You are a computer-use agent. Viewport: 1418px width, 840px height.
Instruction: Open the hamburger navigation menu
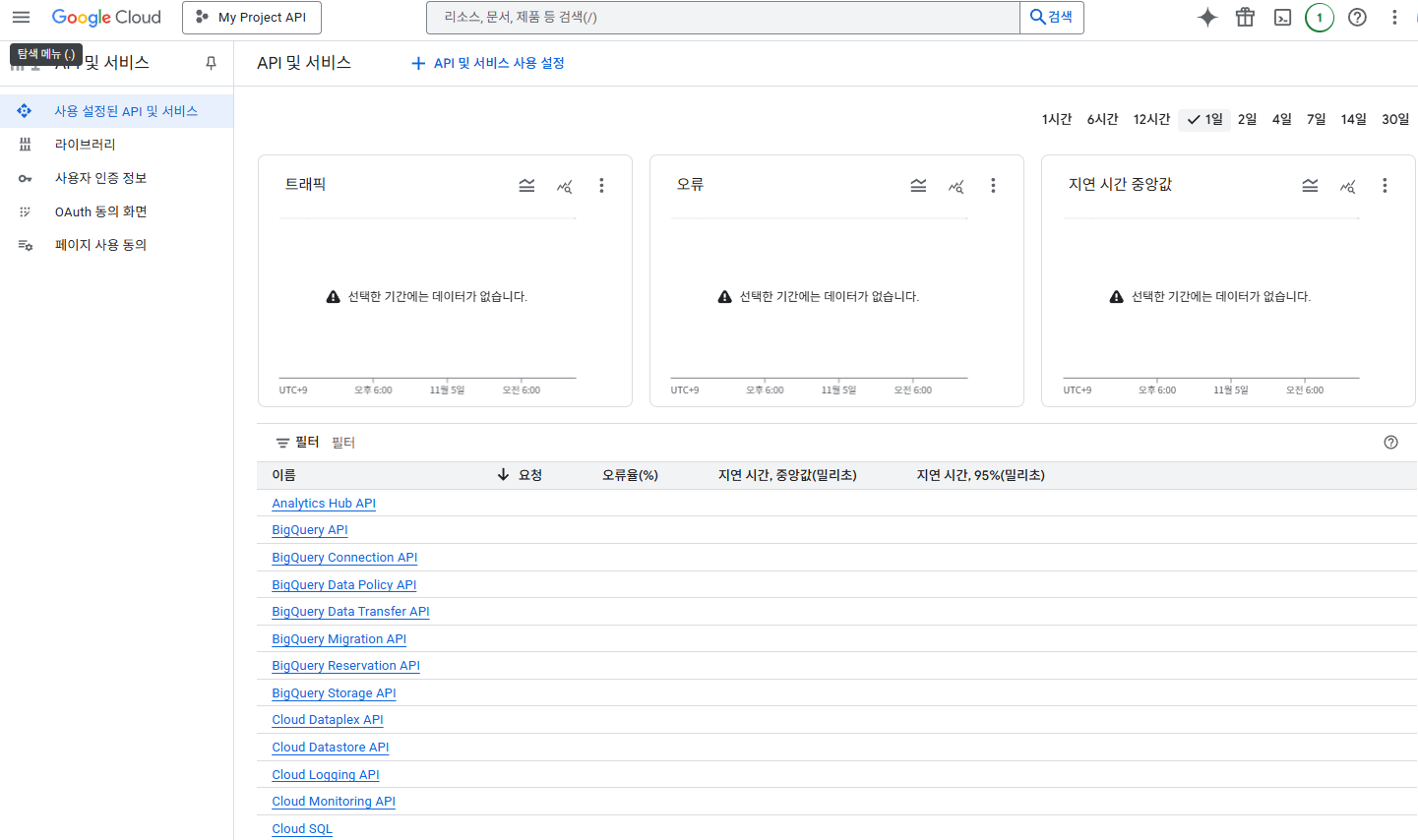(x=21, y=17)
